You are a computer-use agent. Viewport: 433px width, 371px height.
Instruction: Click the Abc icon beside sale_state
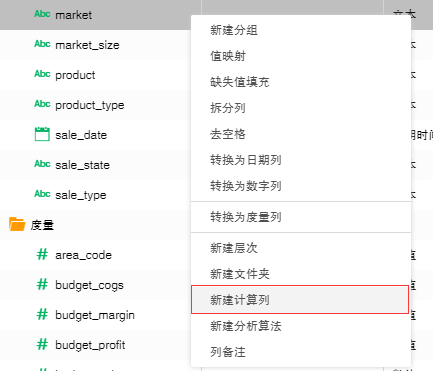click(42, 164)
